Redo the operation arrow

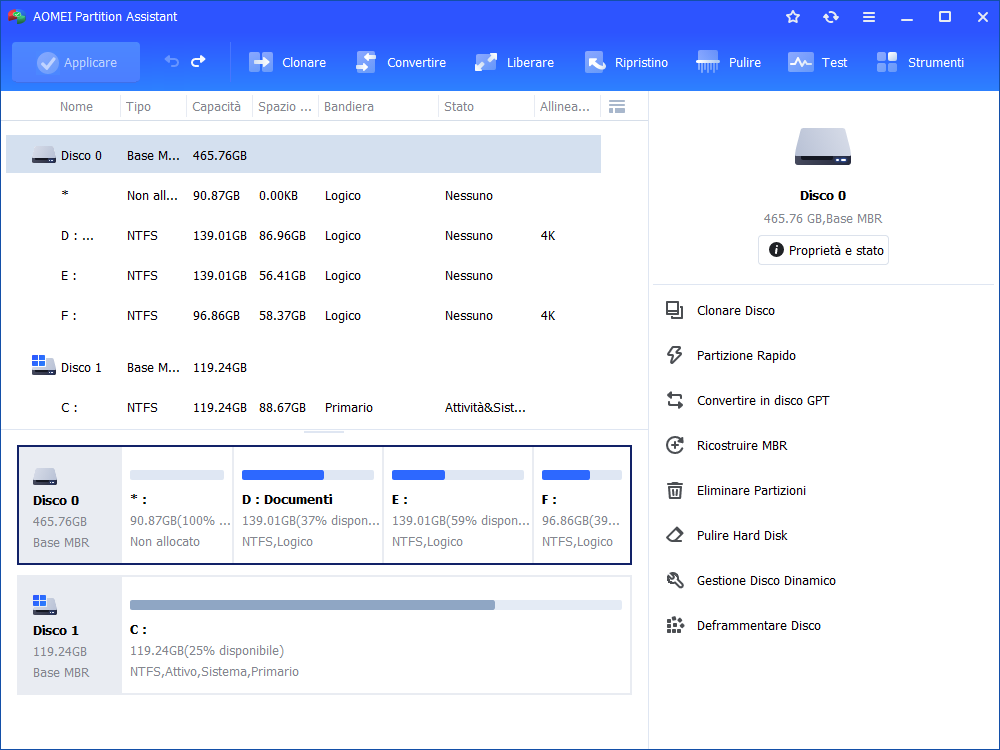(198, 61)
